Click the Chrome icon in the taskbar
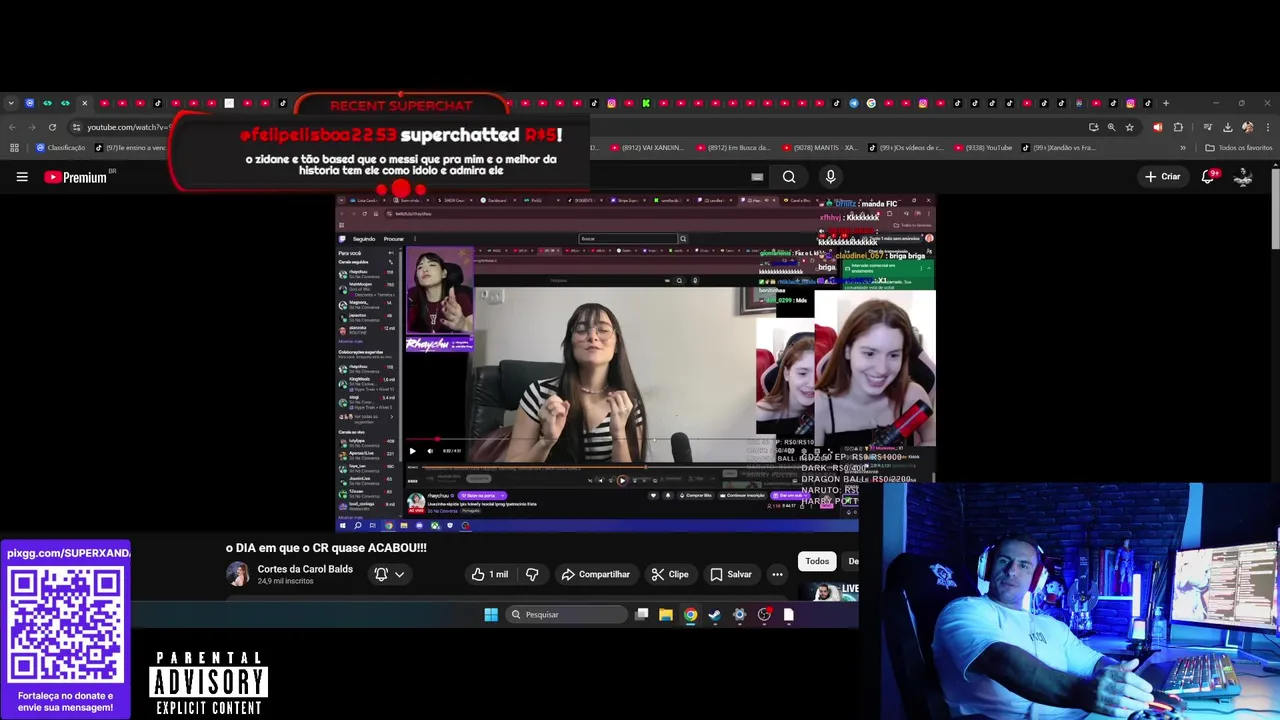Viewport: 1280px width, 720px height. click(690, 615)
